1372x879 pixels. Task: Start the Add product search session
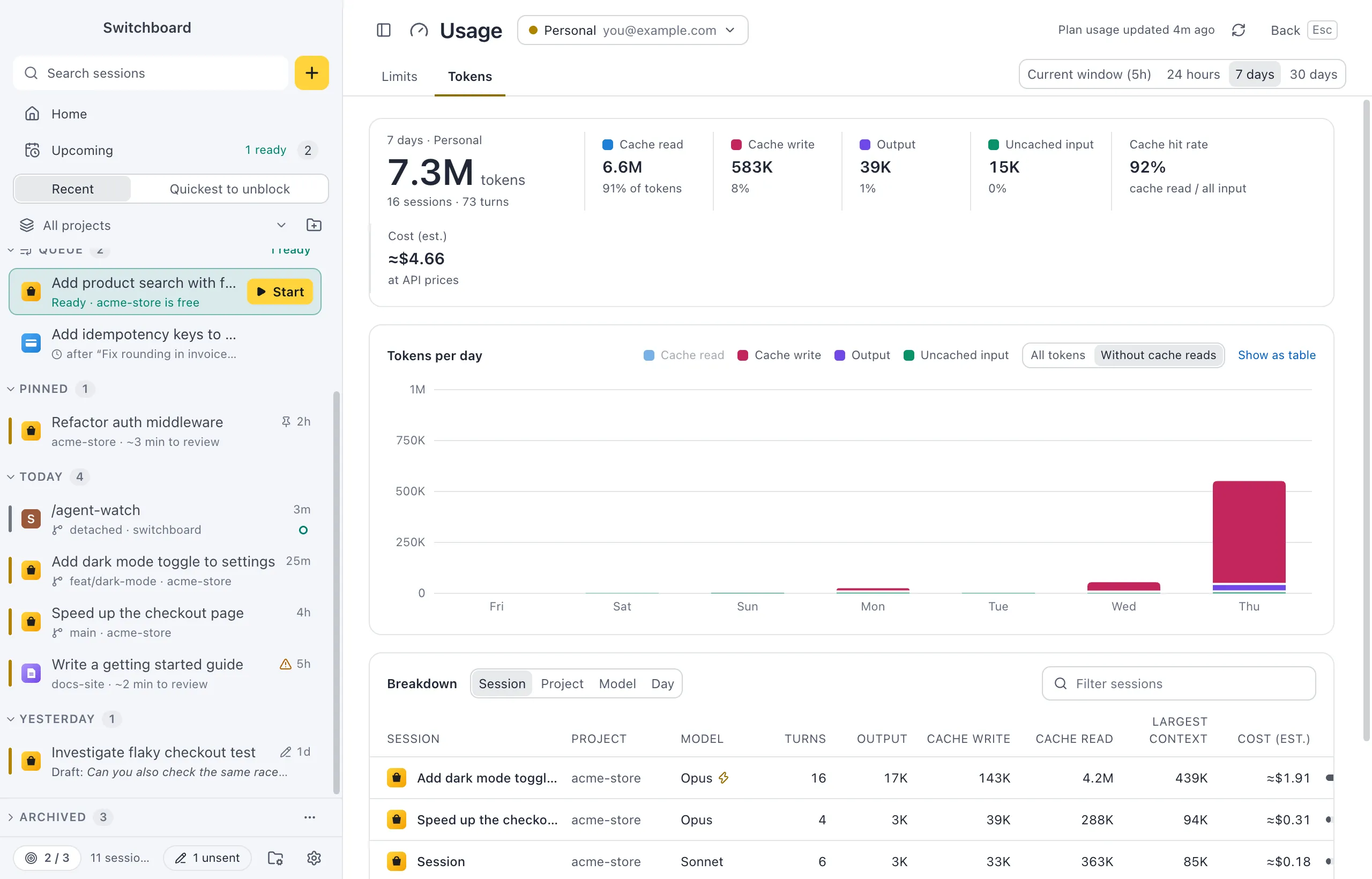(280, 292)
